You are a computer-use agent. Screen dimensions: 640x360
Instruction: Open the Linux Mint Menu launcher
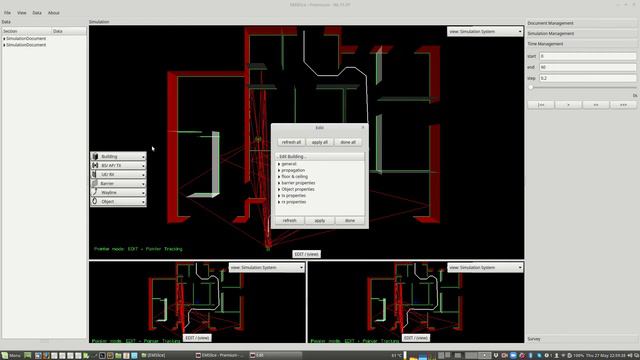tap(11, 356)
